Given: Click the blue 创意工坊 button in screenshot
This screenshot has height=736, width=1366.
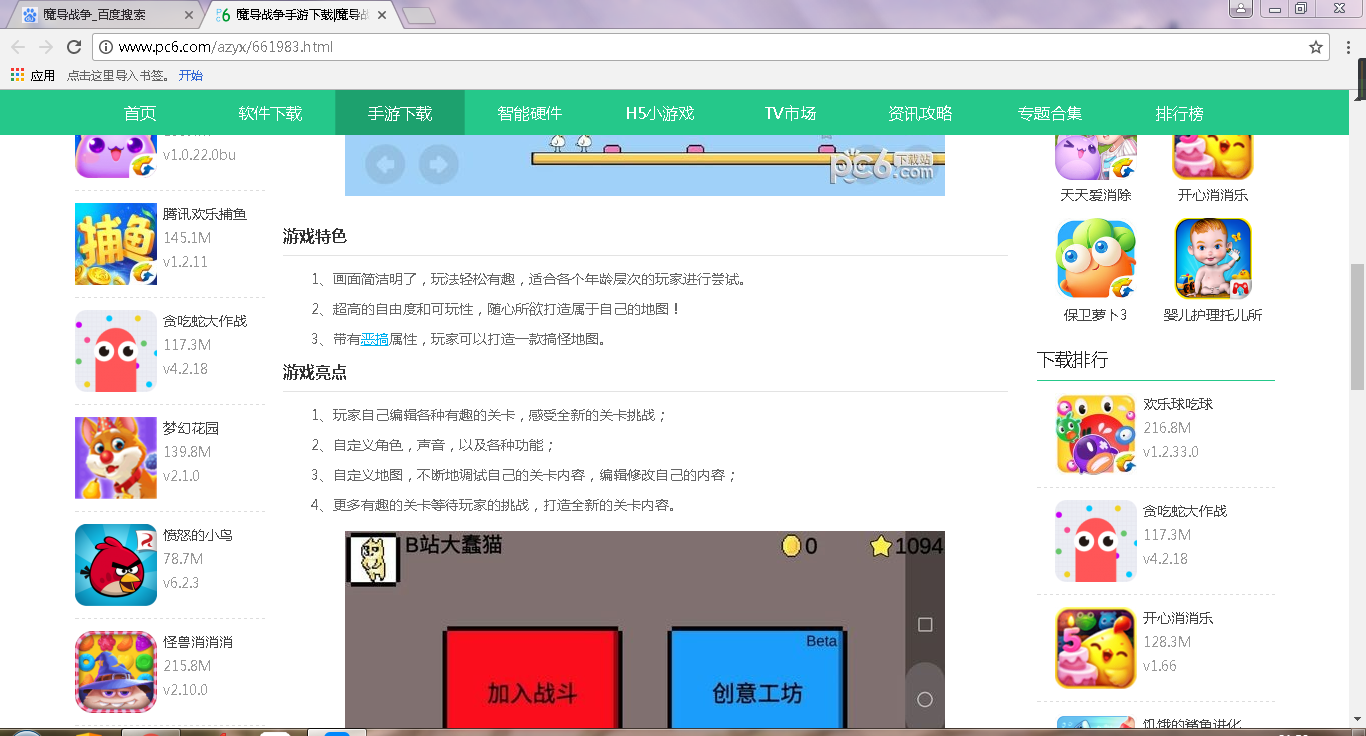Looking at the screenshot, I should [757, 679].
